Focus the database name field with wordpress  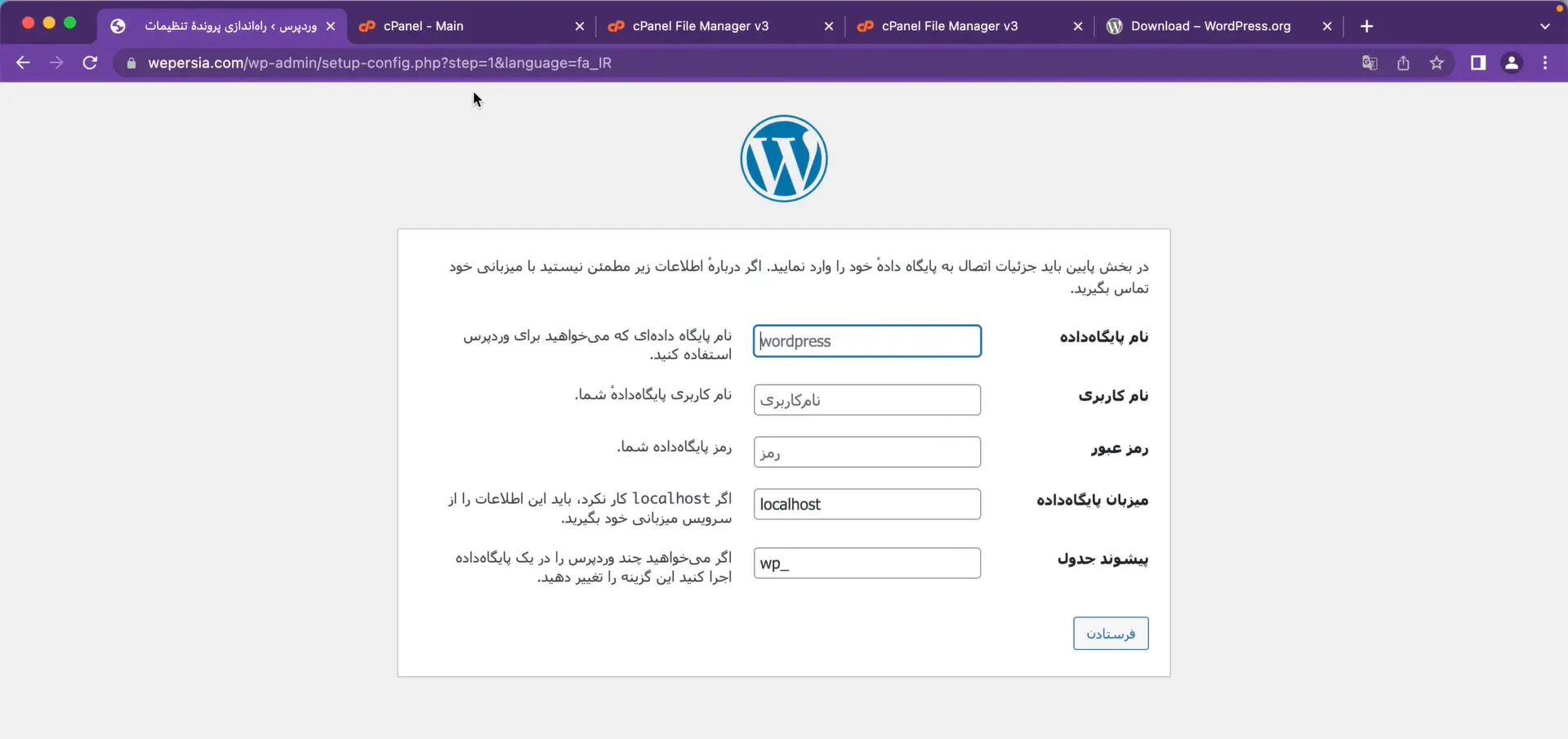(x=867, y=341)
